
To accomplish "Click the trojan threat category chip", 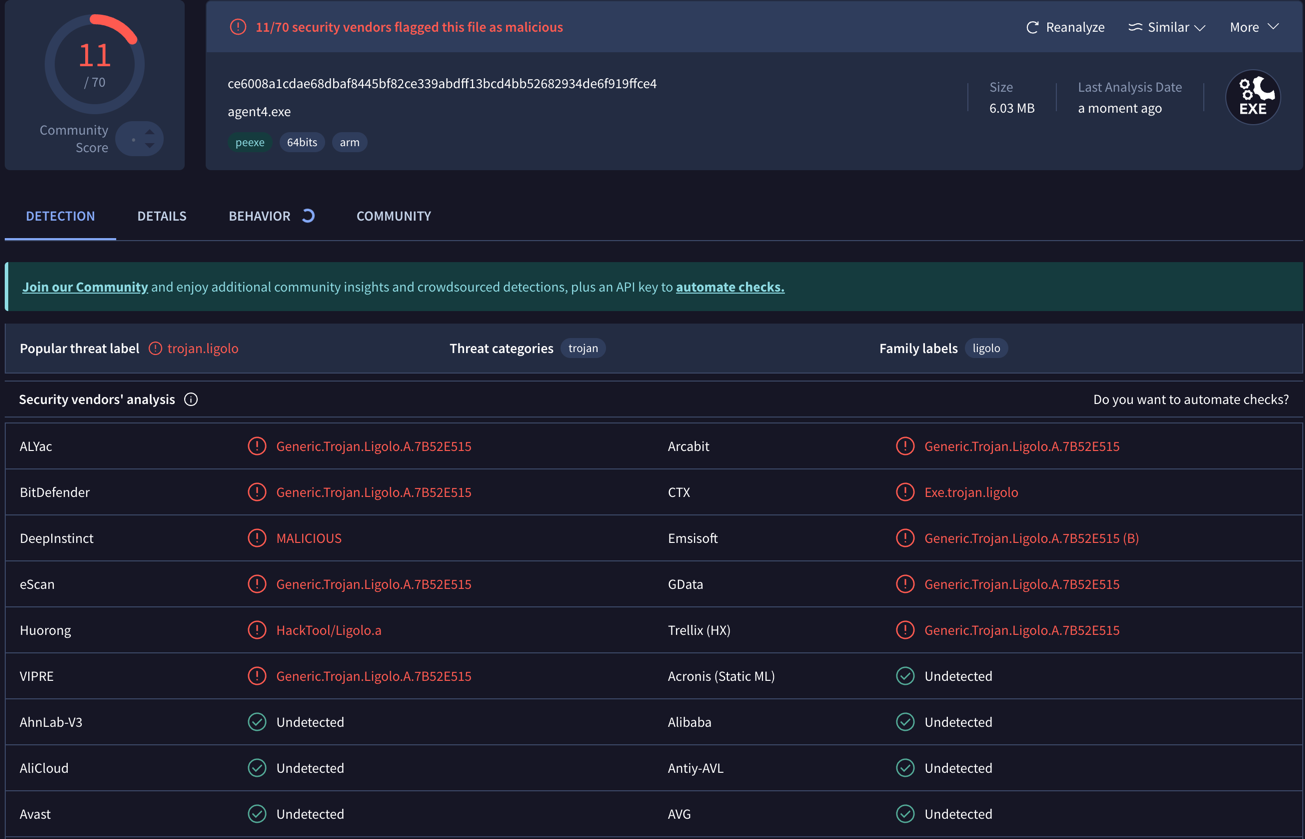I will pyautogui.click(x=583, y=348).
